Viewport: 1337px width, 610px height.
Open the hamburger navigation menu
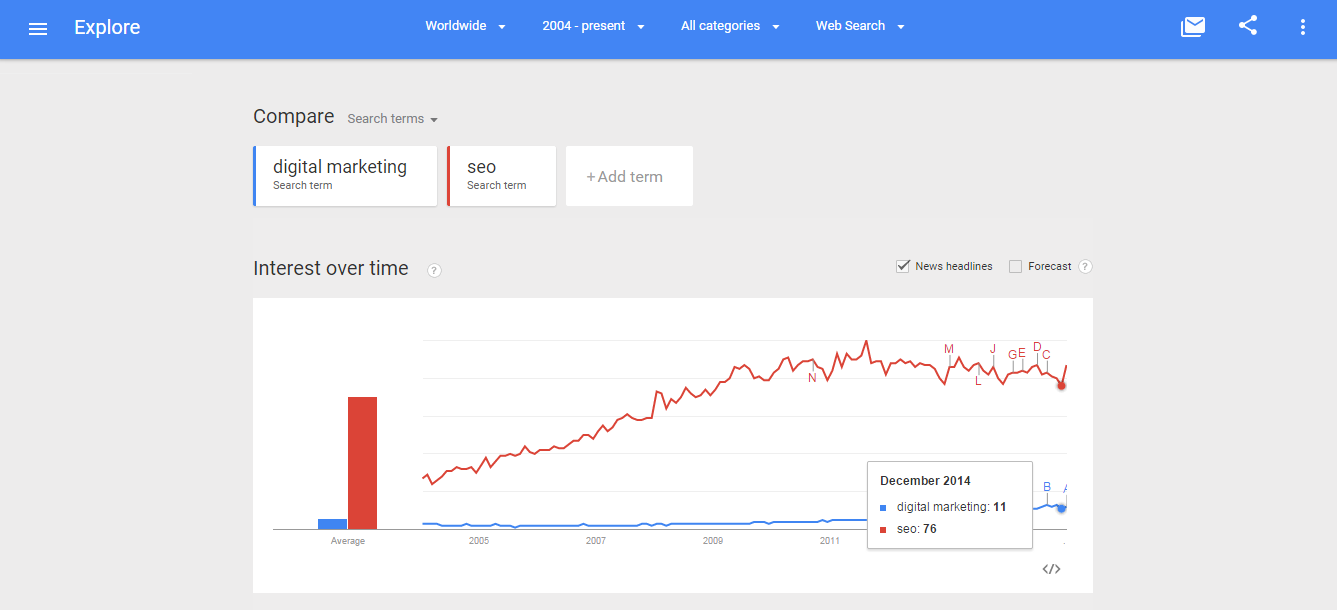point(38,28)
